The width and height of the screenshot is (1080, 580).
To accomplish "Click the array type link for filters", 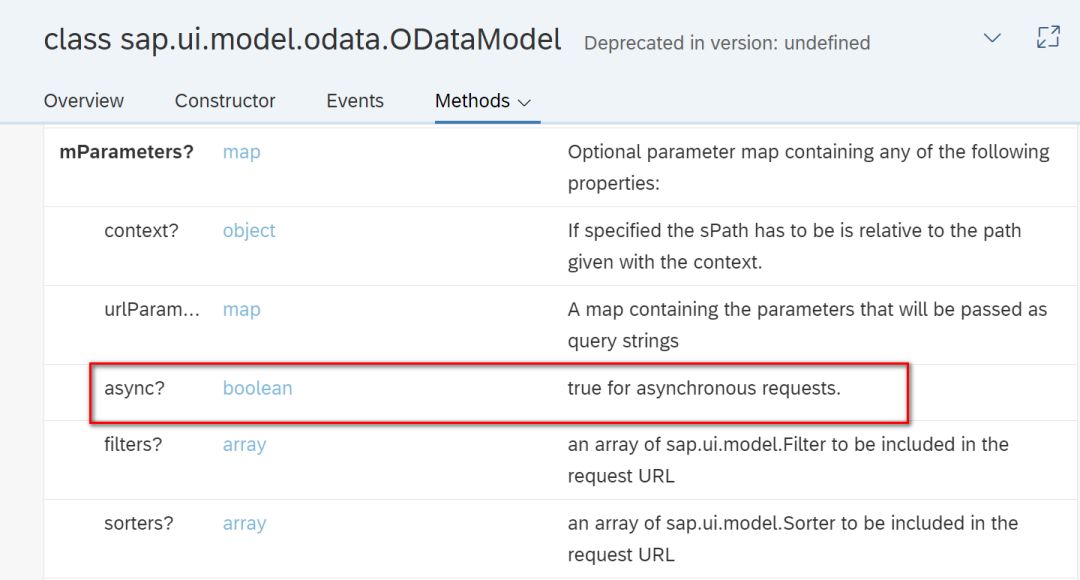I will 244,444.
